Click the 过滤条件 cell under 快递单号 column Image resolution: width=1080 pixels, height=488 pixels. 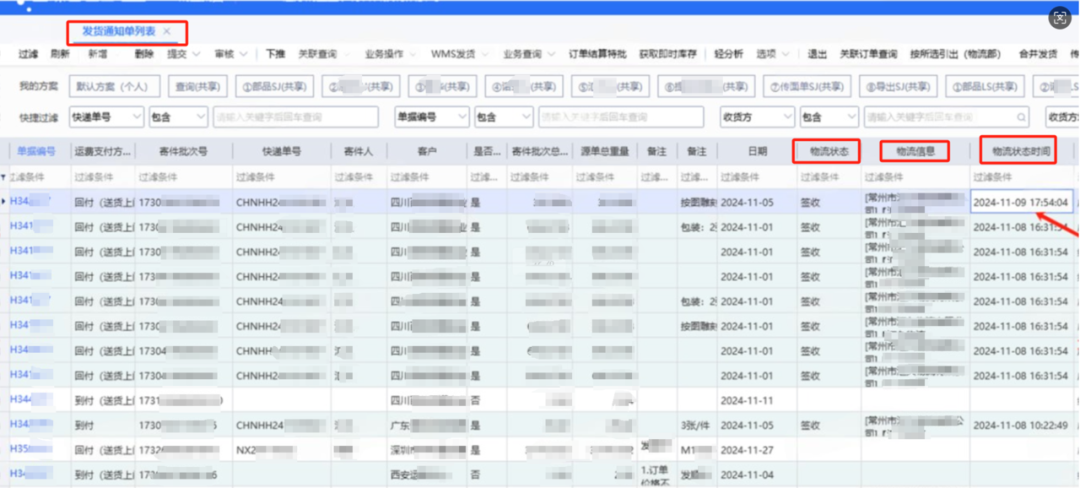click(x=281, y=177)
